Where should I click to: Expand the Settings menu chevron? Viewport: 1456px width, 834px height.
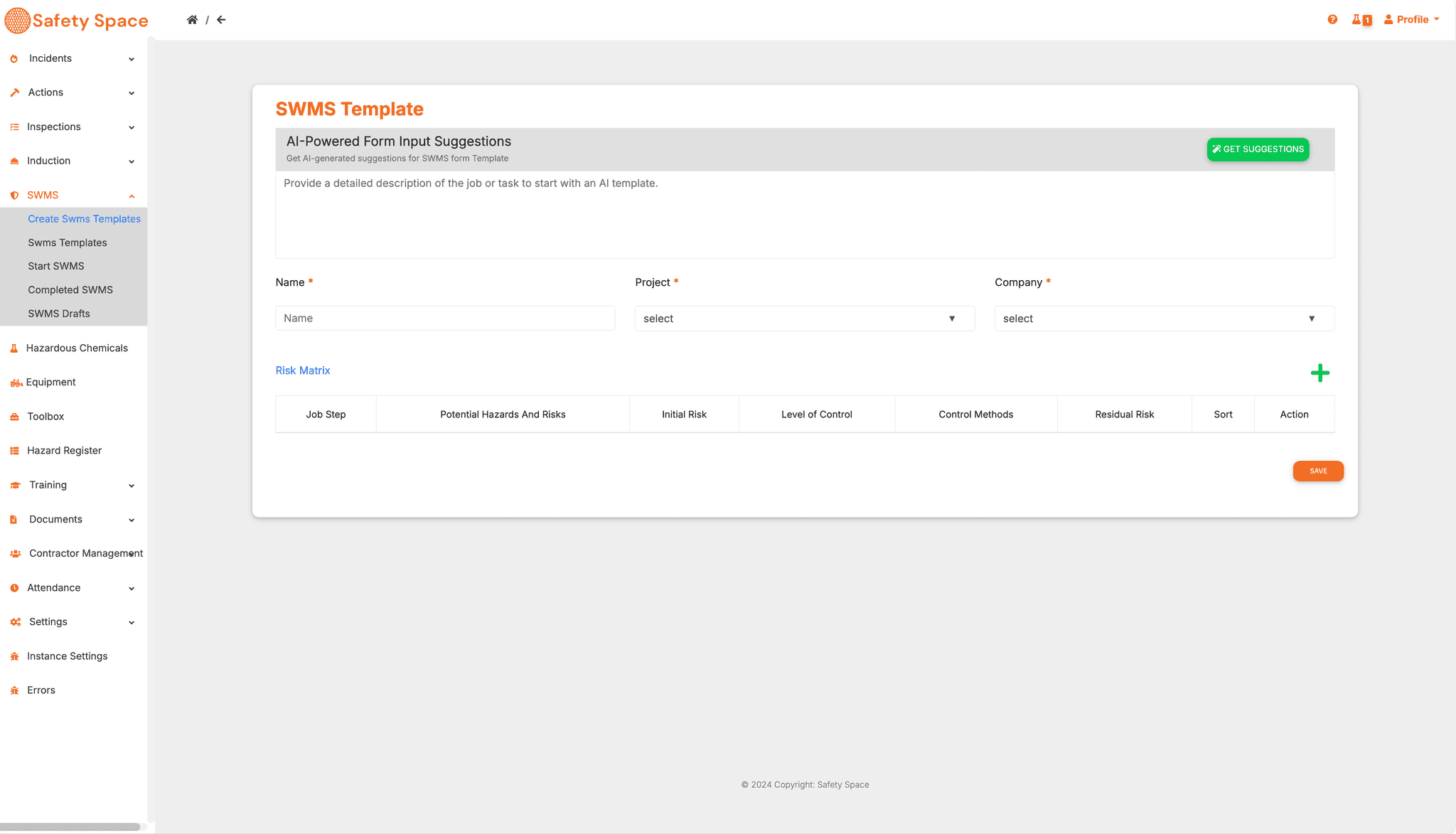pyautogui.click(x=132, y=622)
